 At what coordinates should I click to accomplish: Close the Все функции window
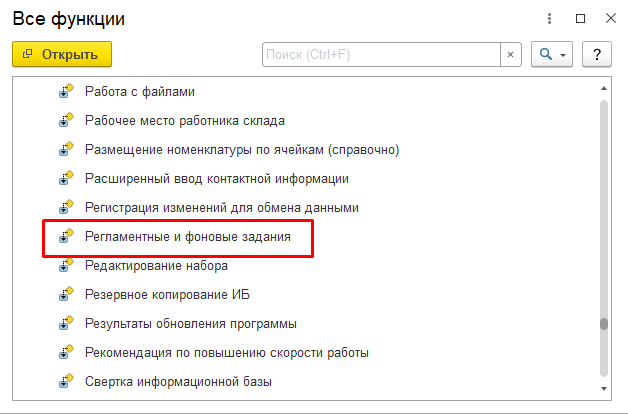(x=611, y=18)
